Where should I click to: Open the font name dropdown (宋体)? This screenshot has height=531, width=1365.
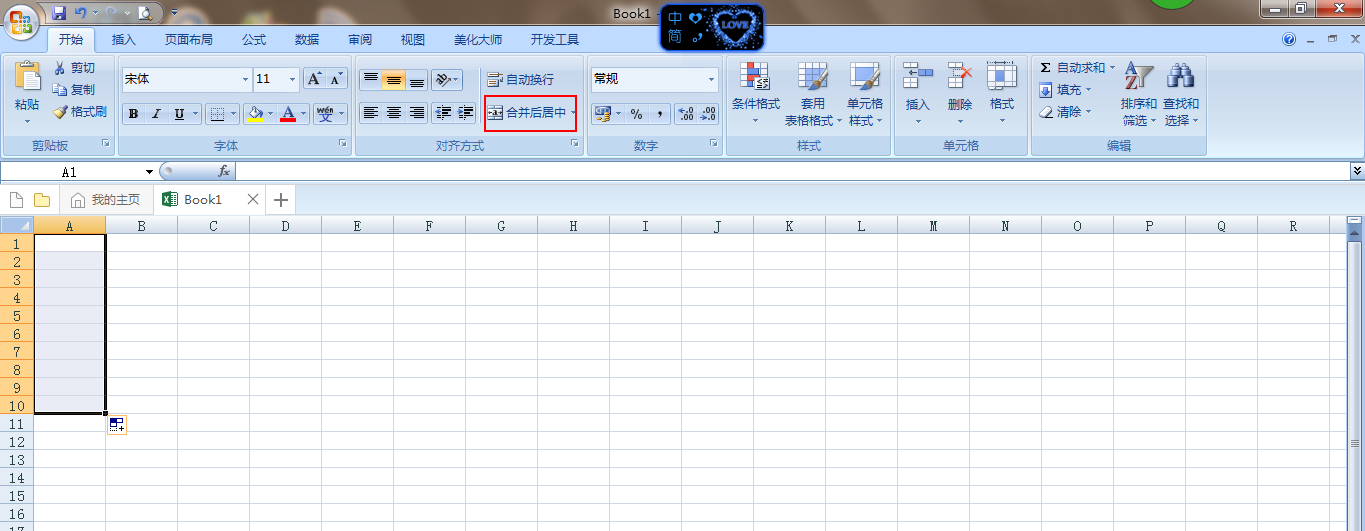point(245,80)
